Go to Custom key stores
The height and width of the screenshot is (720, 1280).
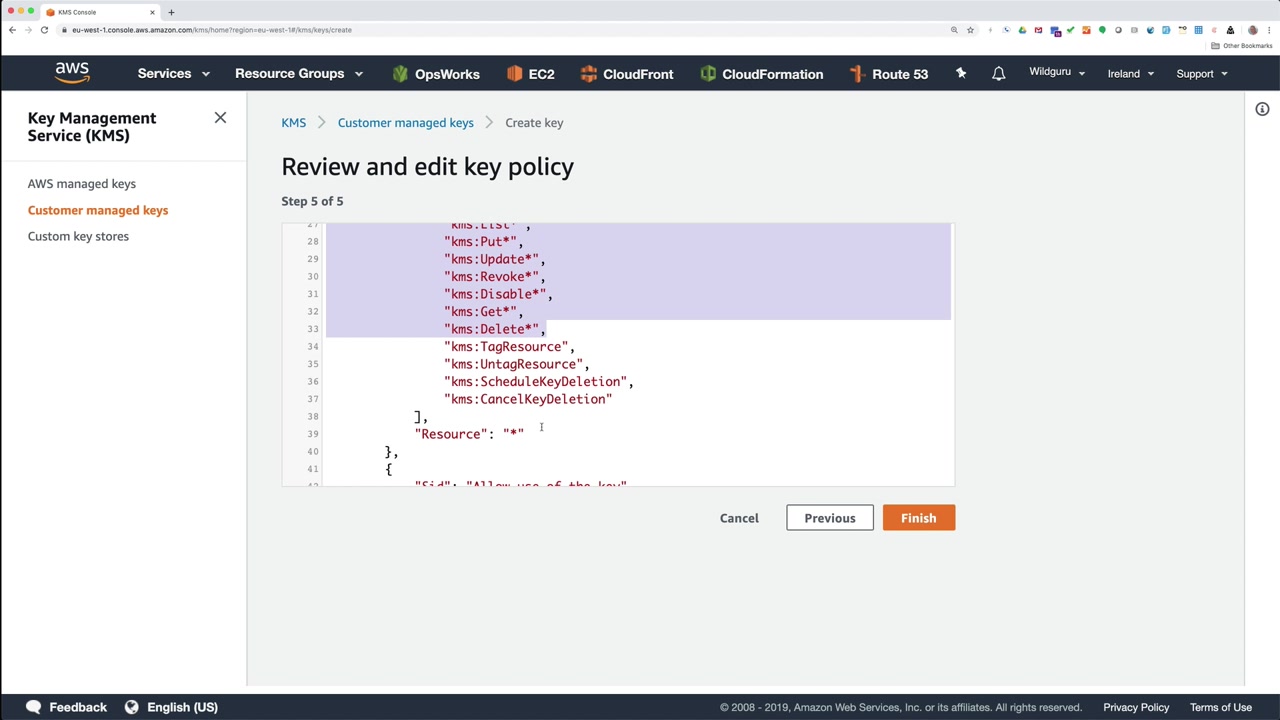point(78,236)
